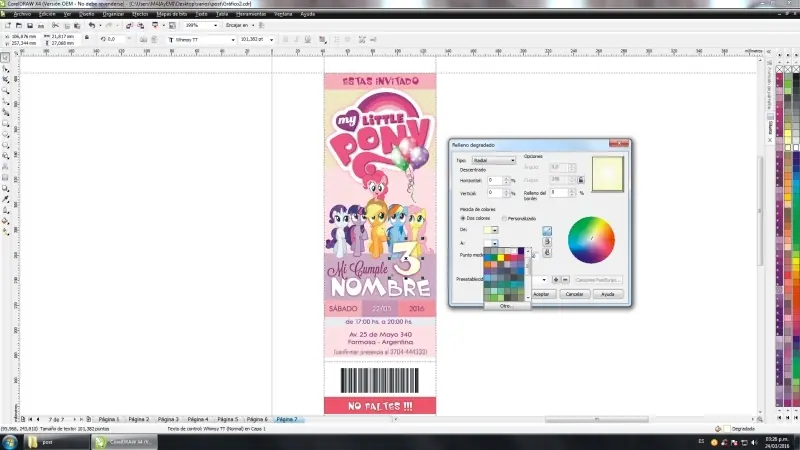Click Otro at bottom of color palette

coord(505,306)
